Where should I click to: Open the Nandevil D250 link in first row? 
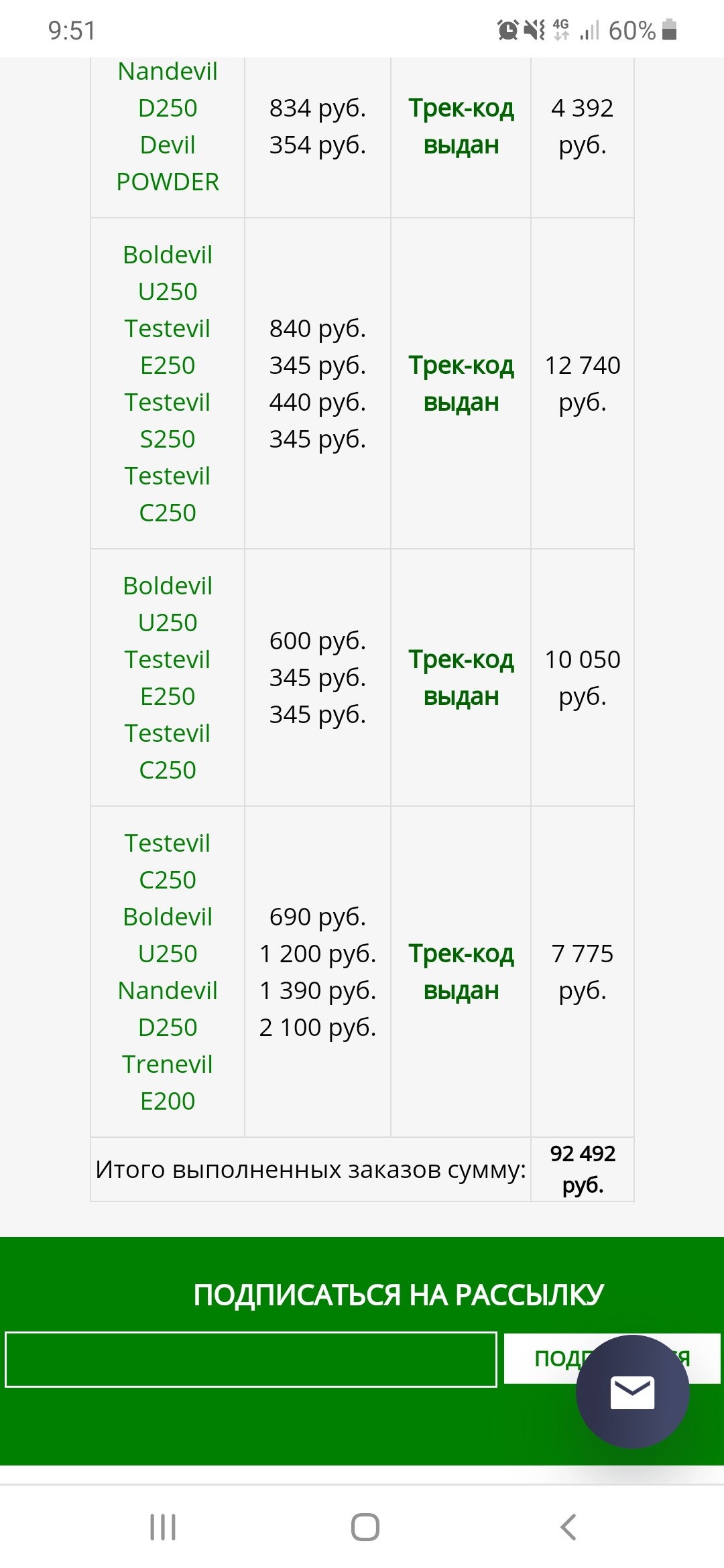coord(168,90)
